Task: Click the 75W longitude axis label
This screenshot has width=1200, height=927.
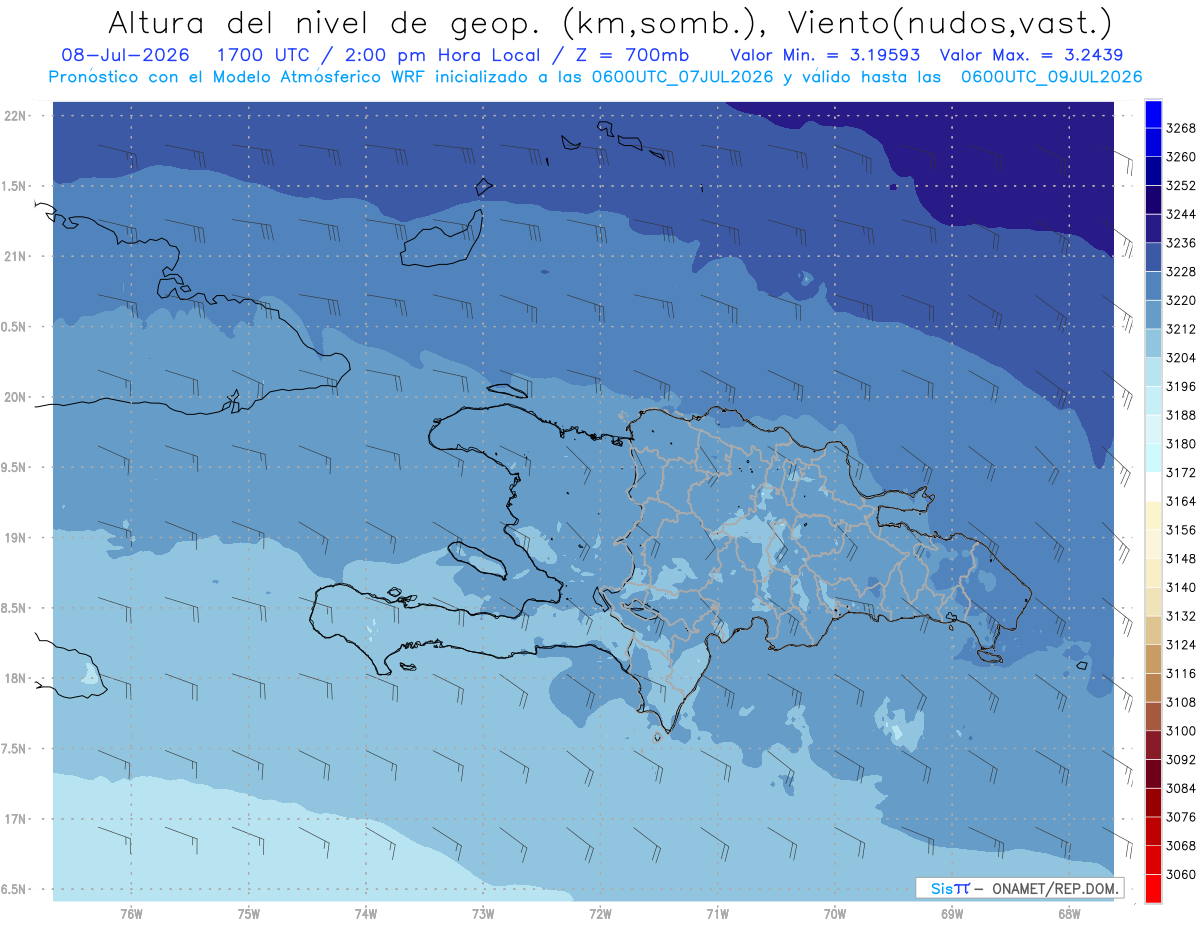Action: point(249,914)
